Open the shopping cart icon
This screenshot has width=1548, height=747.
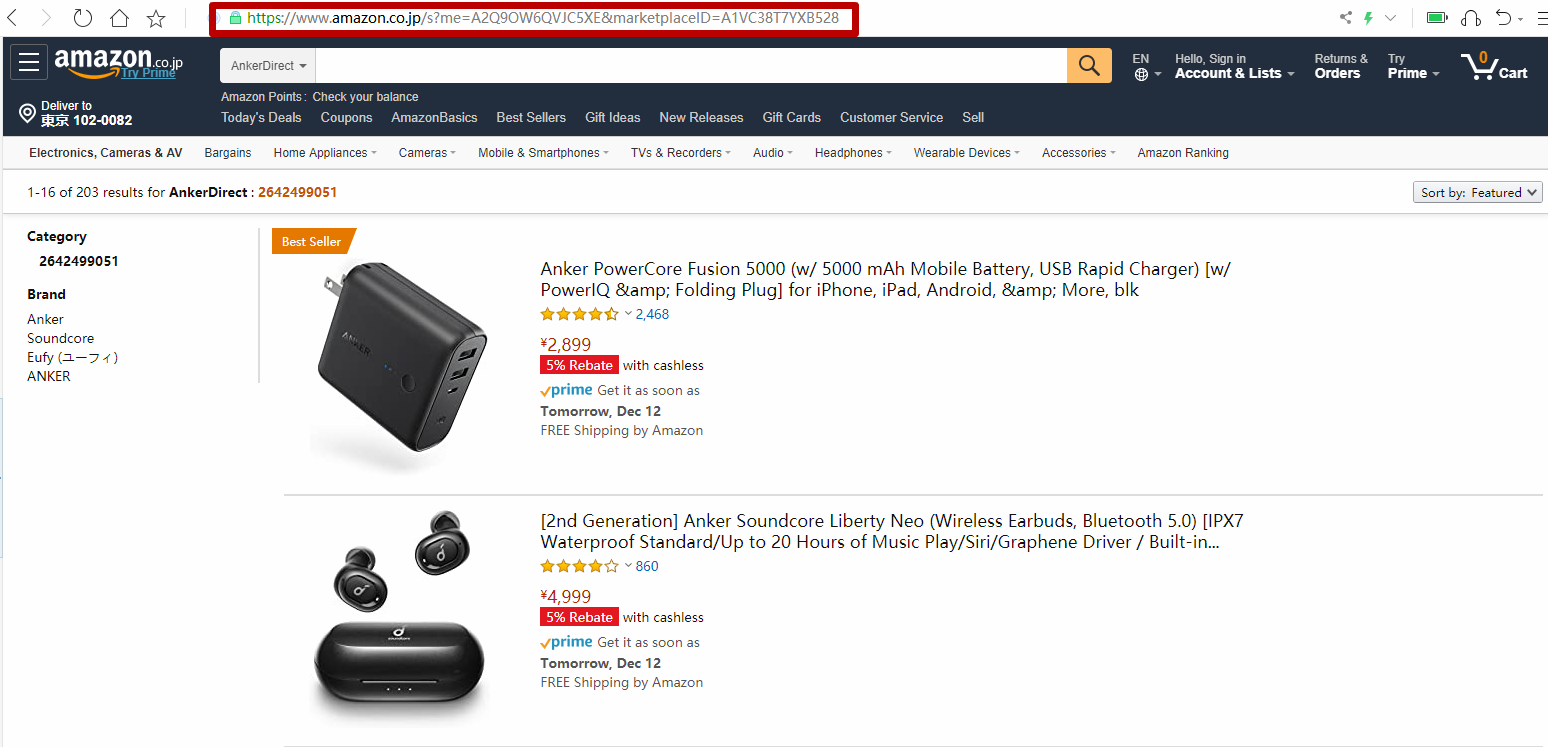tap(1494, 66)
